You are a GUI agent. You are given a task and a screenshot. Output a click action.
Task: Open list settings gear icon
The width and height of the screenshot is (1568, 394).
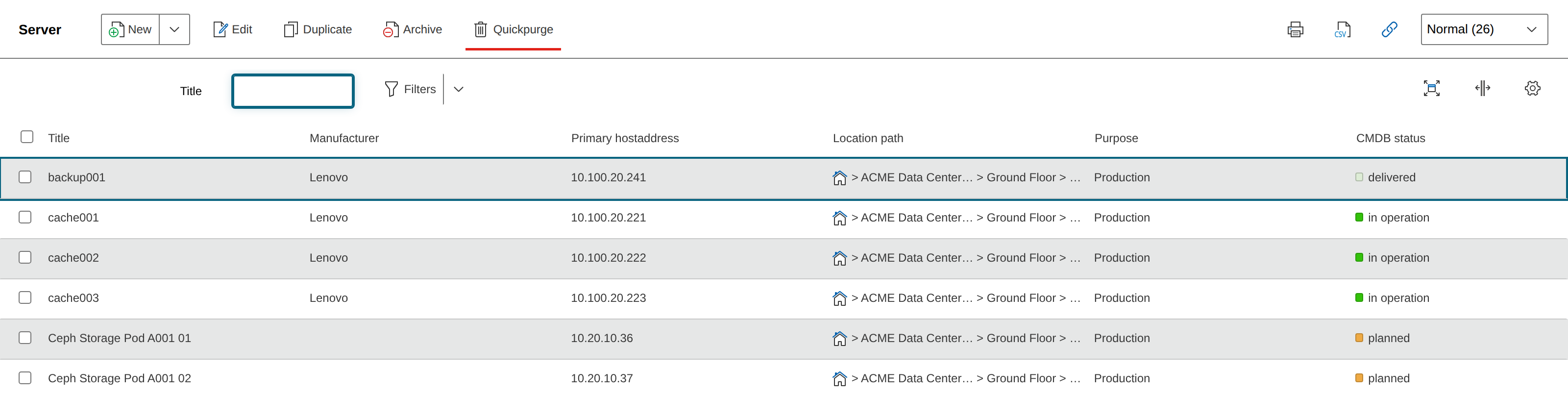1532,88
